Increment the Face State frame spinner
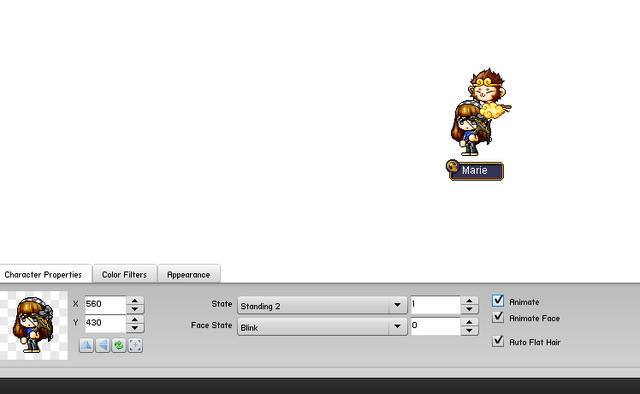Viewport: 640px width, 394px height. click(x=469, y=322)
